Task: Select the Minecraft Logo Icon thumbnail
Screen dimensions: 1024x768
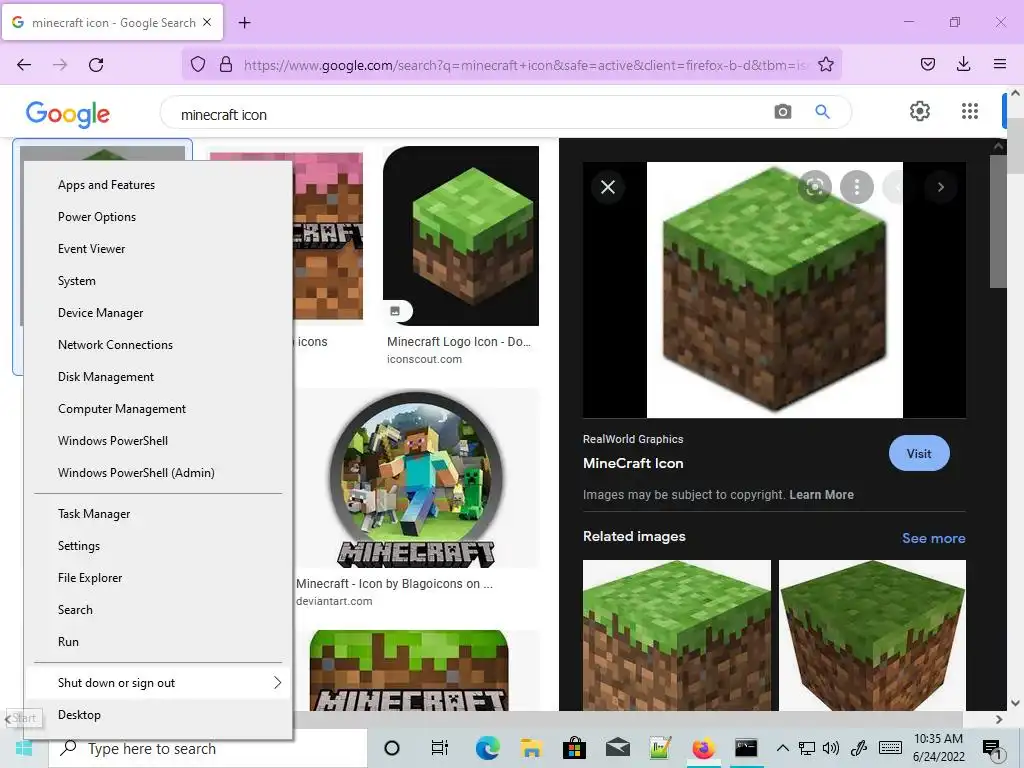Action: (x=461, y=236)
